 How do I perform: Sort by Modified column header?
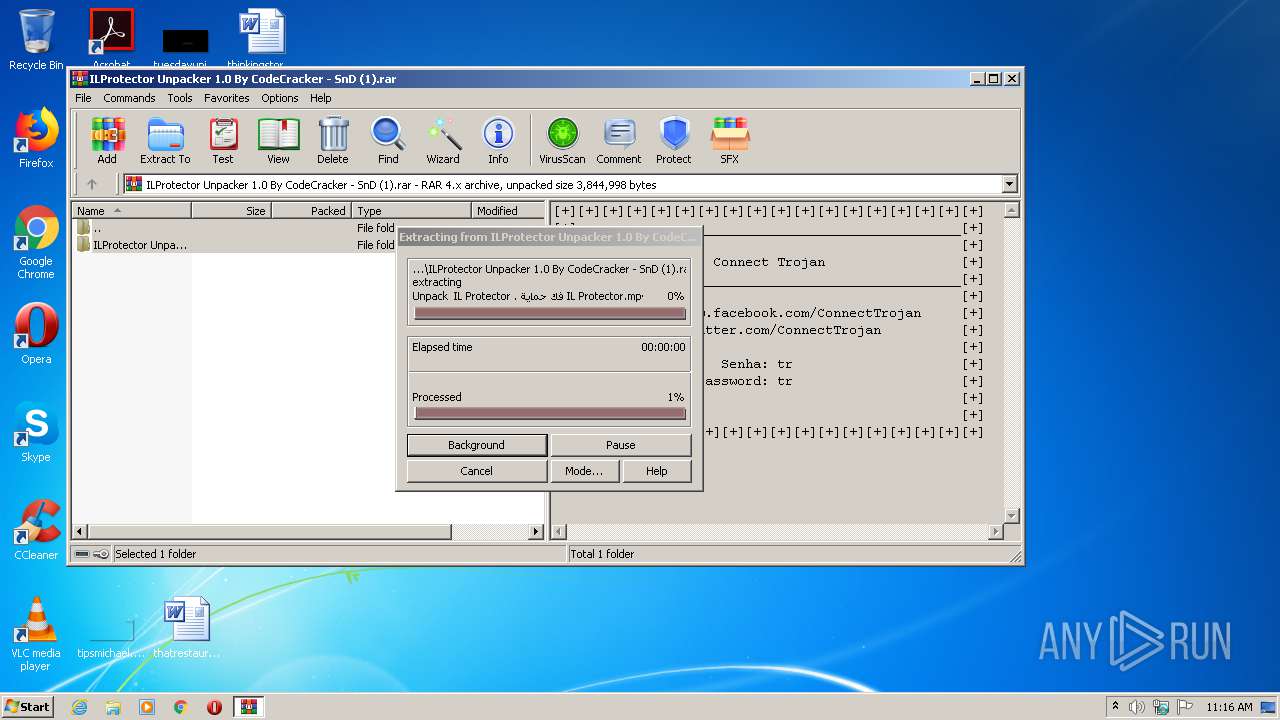click(508, 211)
